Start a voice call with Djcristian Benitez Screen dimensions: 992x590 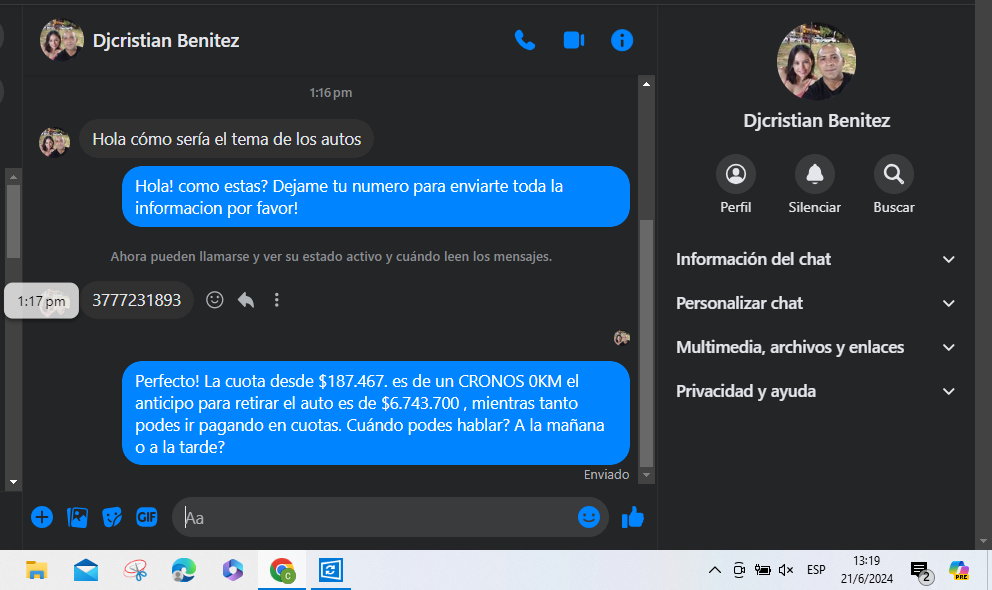click(x=524, y=40)
